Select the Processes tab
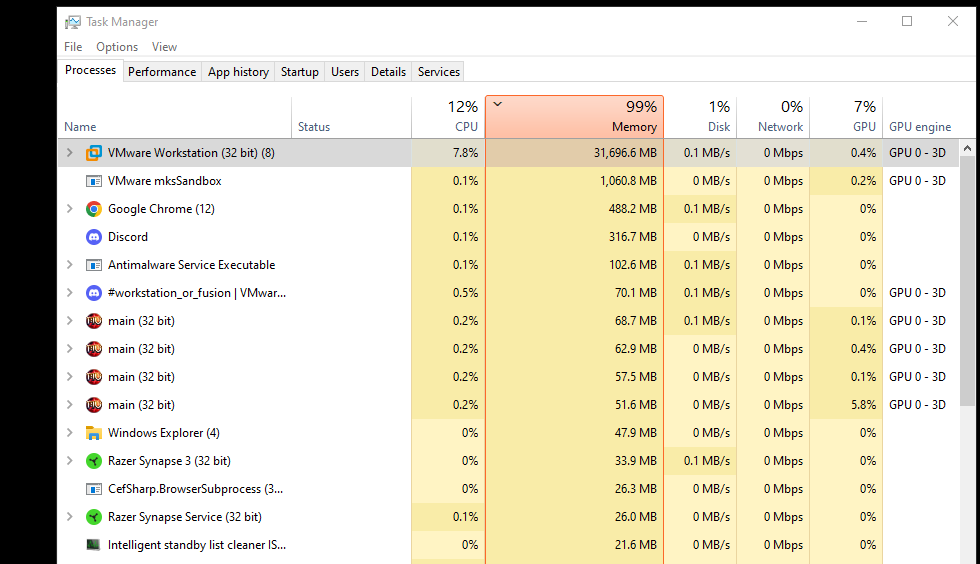This screenshot has width=980, height=564. [x=91, y=70]
